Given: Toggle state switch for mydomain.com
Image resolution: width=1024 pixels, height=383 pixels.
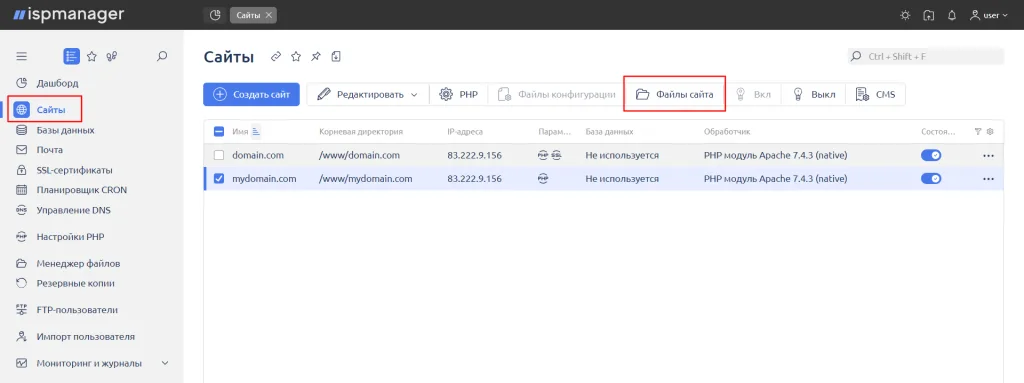Looking at the screenshot, I should [931, 178].
